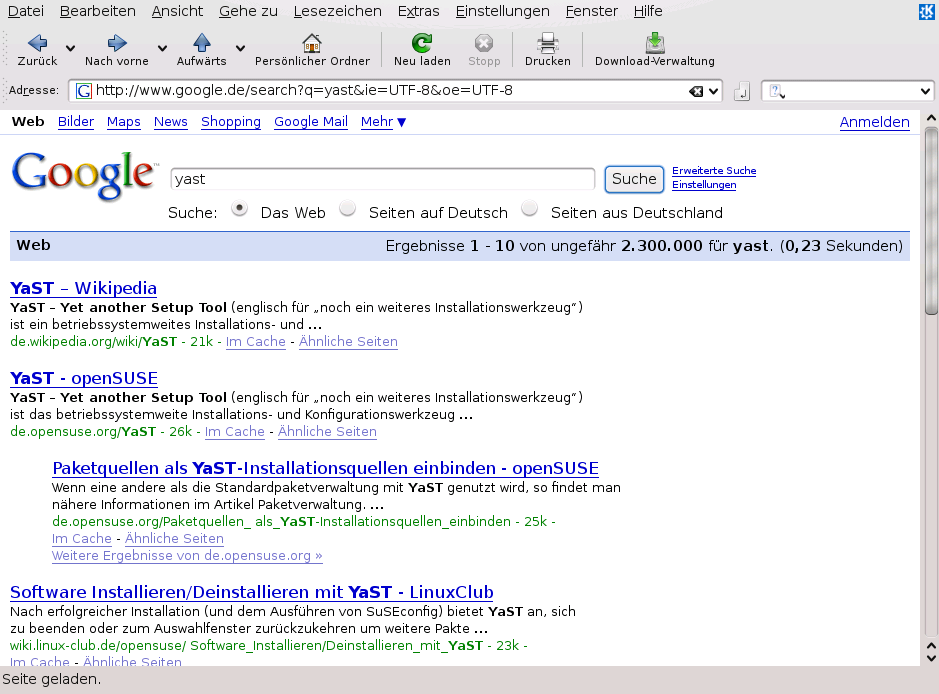Click the scrollbar up arrow at top
Image resolution: width=939 pixels, height=694 pixels.
coord(931,118)
